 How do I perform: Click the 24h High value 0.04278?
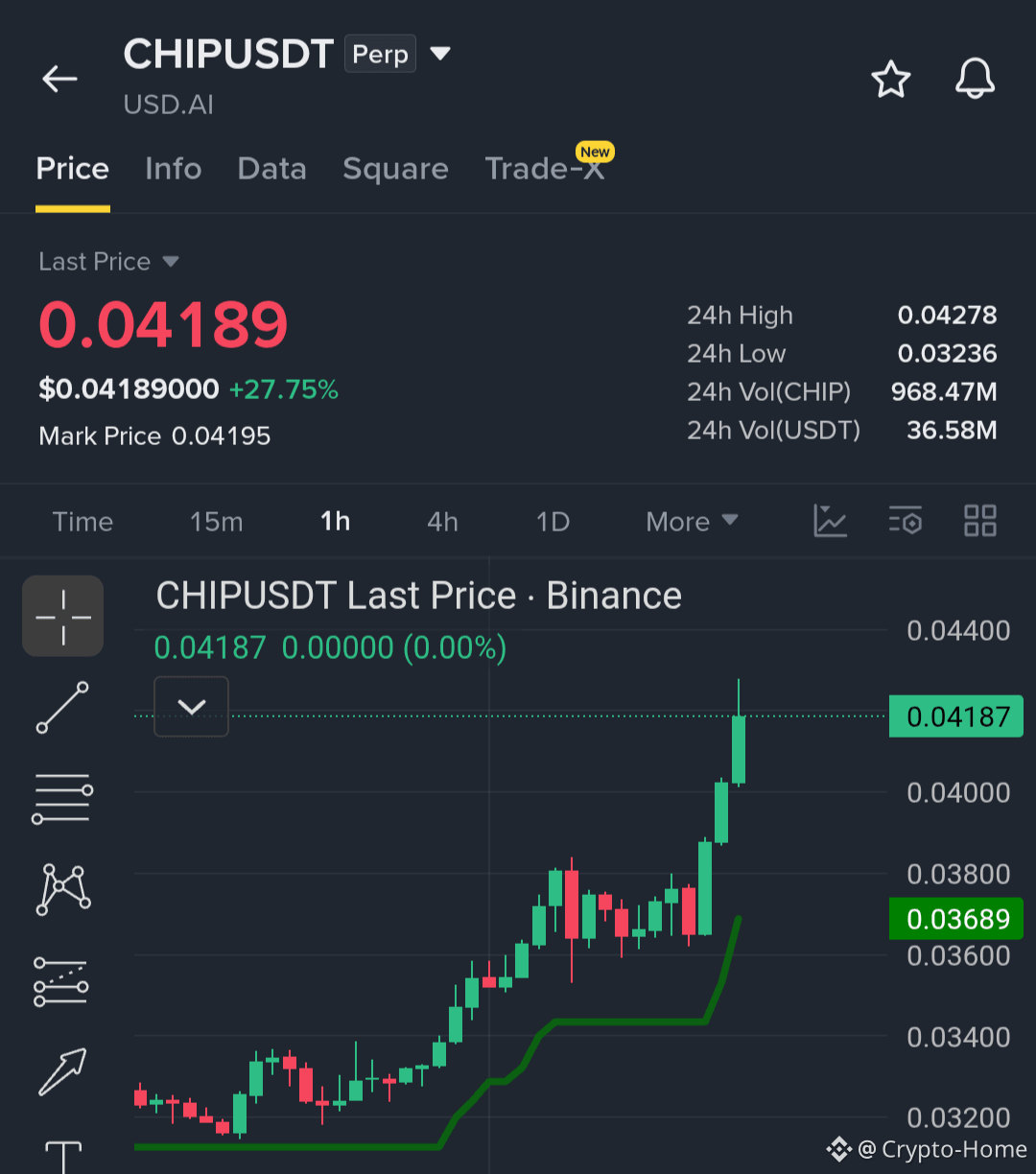948,316
